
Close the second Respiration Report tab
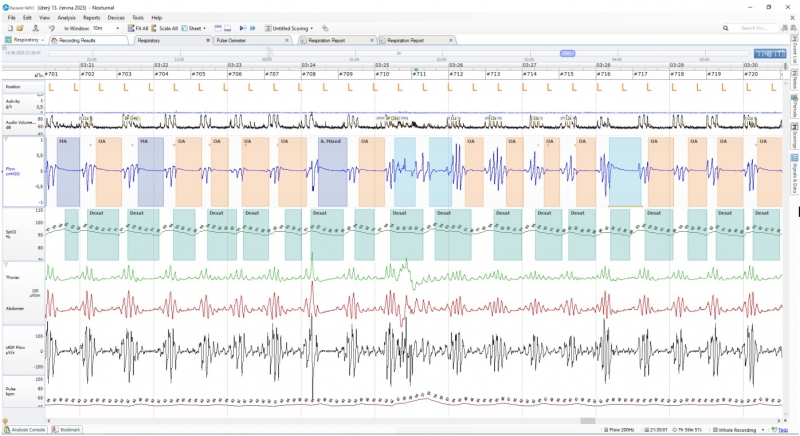(x=451, y=40)
